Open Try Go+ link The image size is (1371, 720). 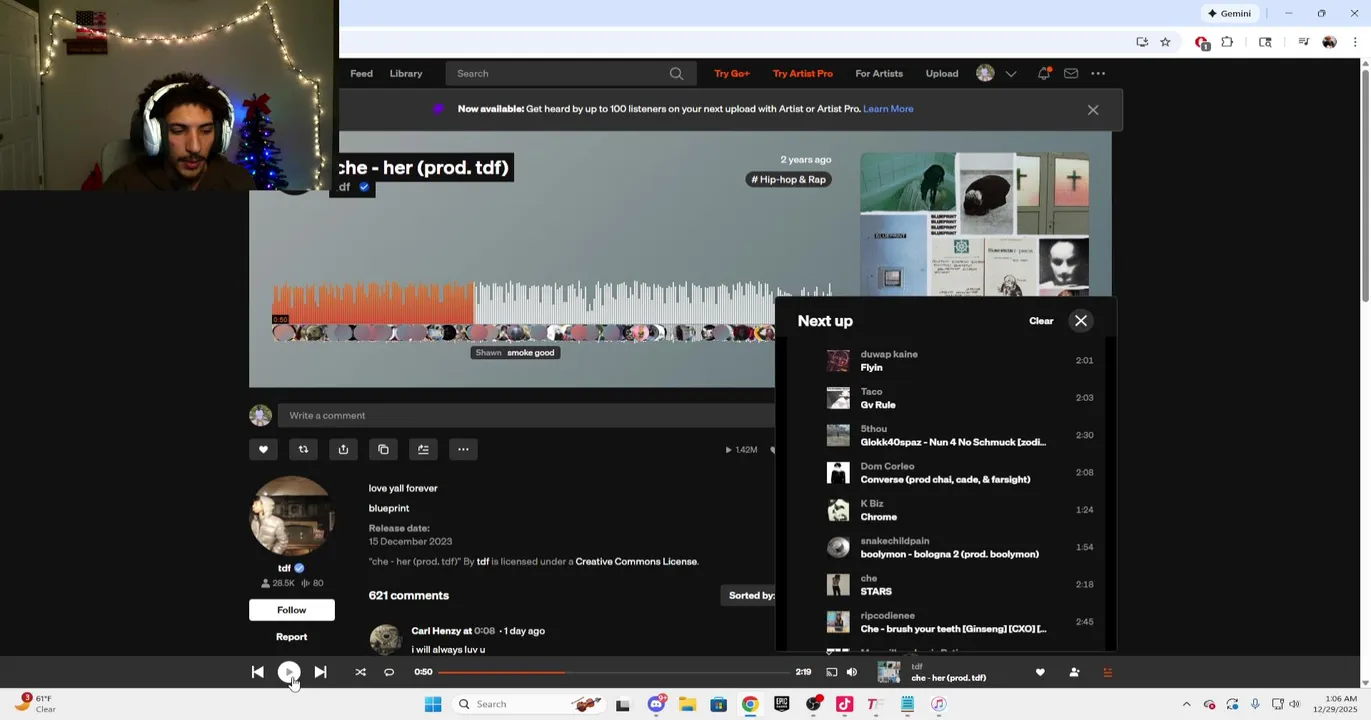click(x=732, y=73)
